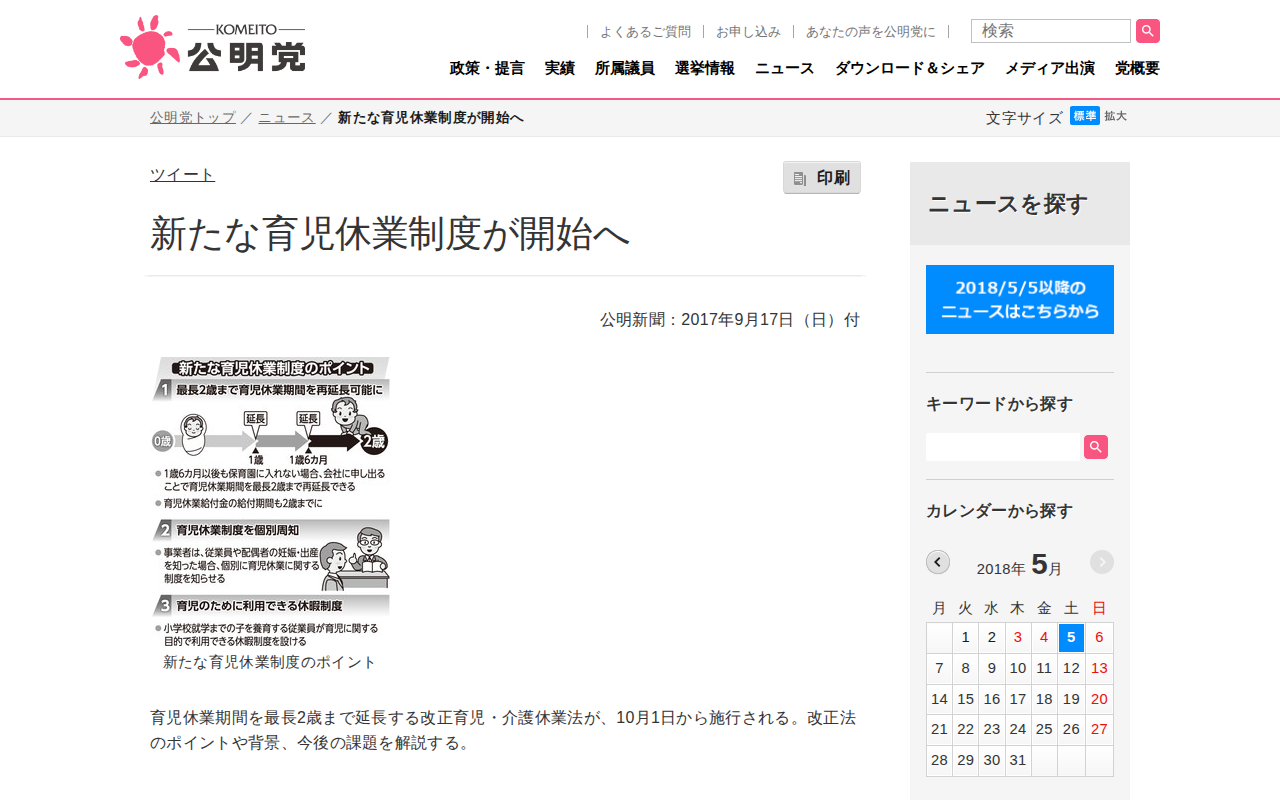Screen dimensions: 1280x800
Task: Open 政策・提言 menu
Action: pyautogui.click(x=487, y=68)
